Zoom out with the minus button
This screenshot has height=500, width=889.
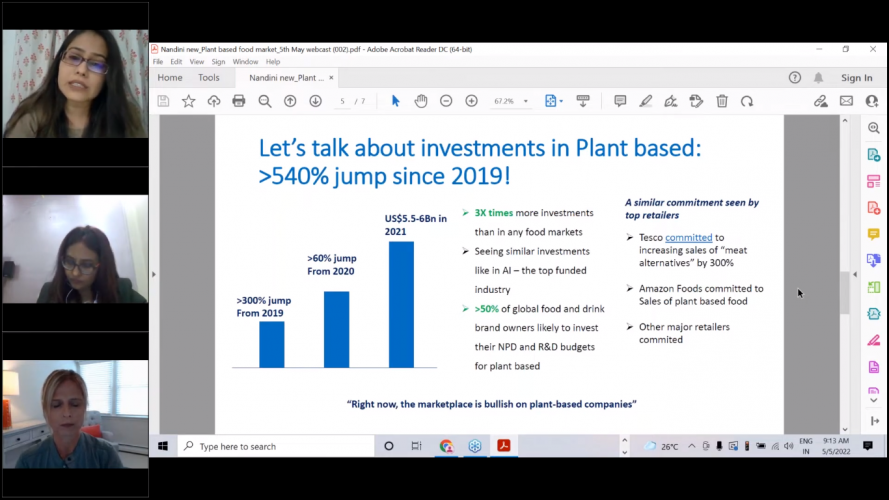point(446,101)
